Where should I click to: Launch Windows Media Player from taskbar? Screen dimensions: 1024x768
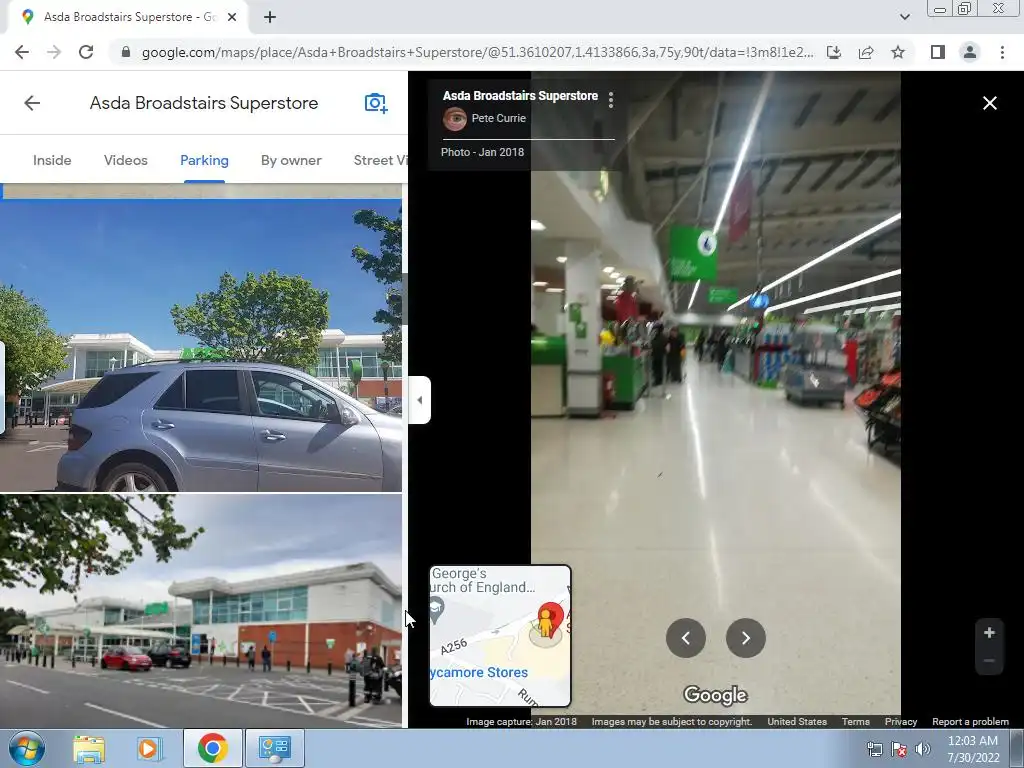click(x=149, y=749)
